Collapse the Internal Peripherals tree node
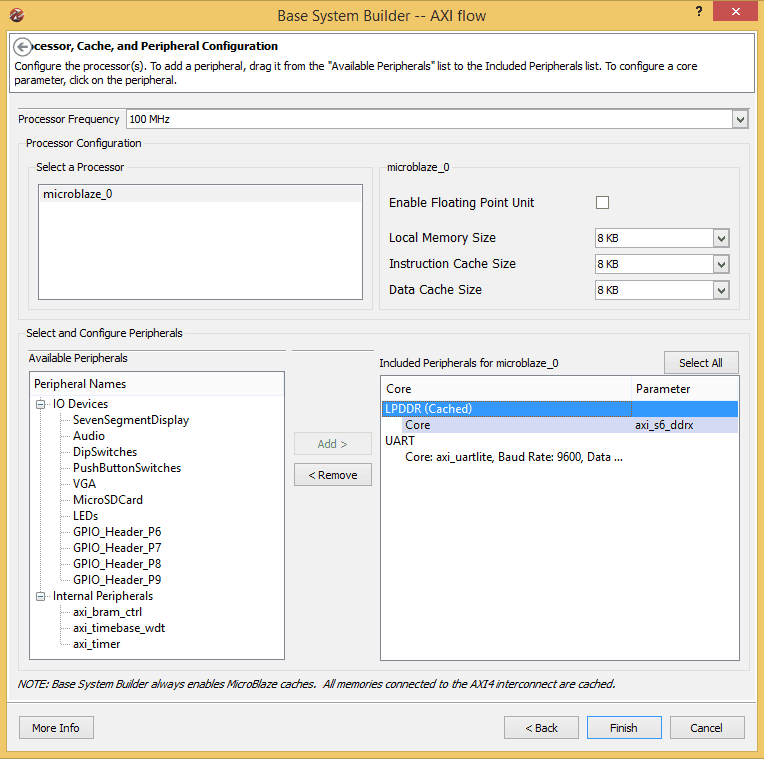This screenshot has width=764, height=759. tap(41, 597)
